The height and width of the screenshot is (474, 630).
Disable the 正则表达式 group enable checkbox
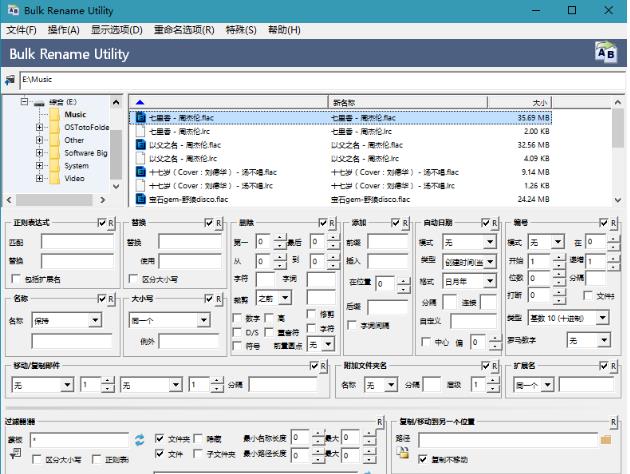pyautogui.click(x=102, y=223)
